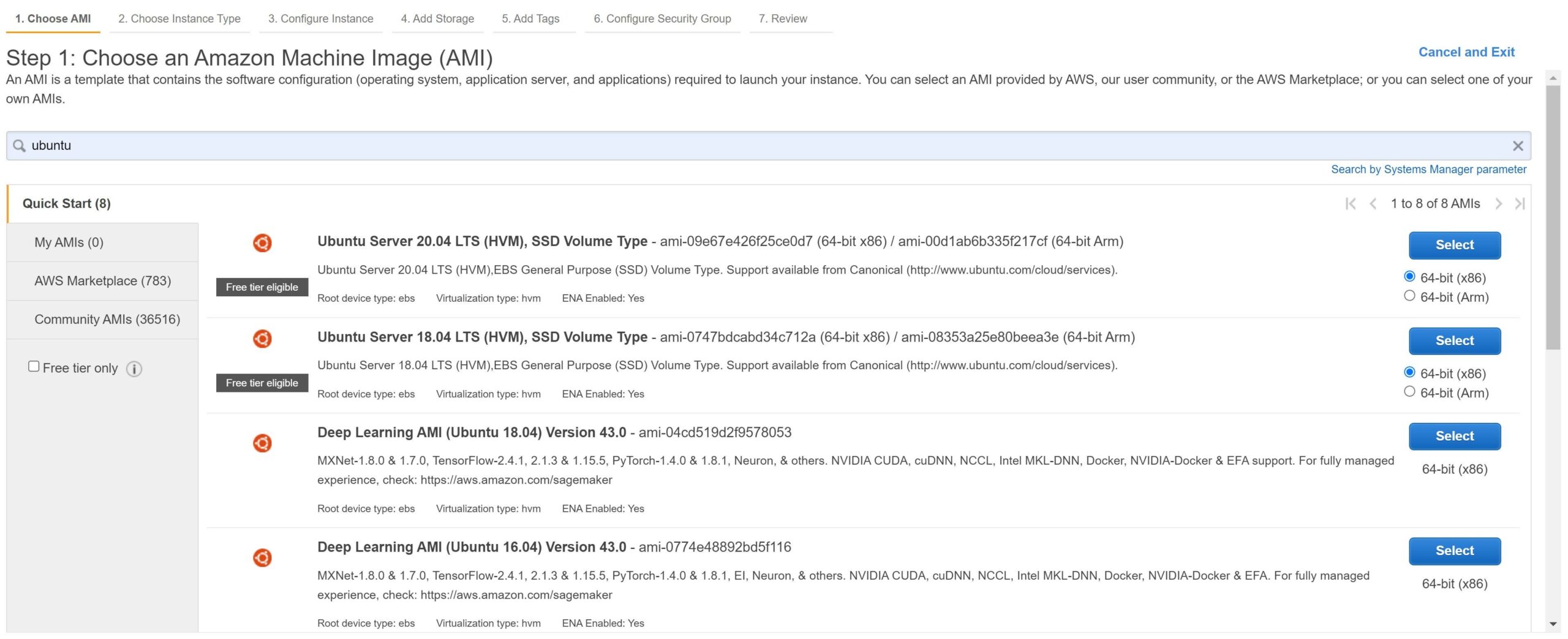This screenshot has width=1568, height=639.
Task: Select the Ubuntu Server 18.04 LTS AMI
Action: point(1454,341)
